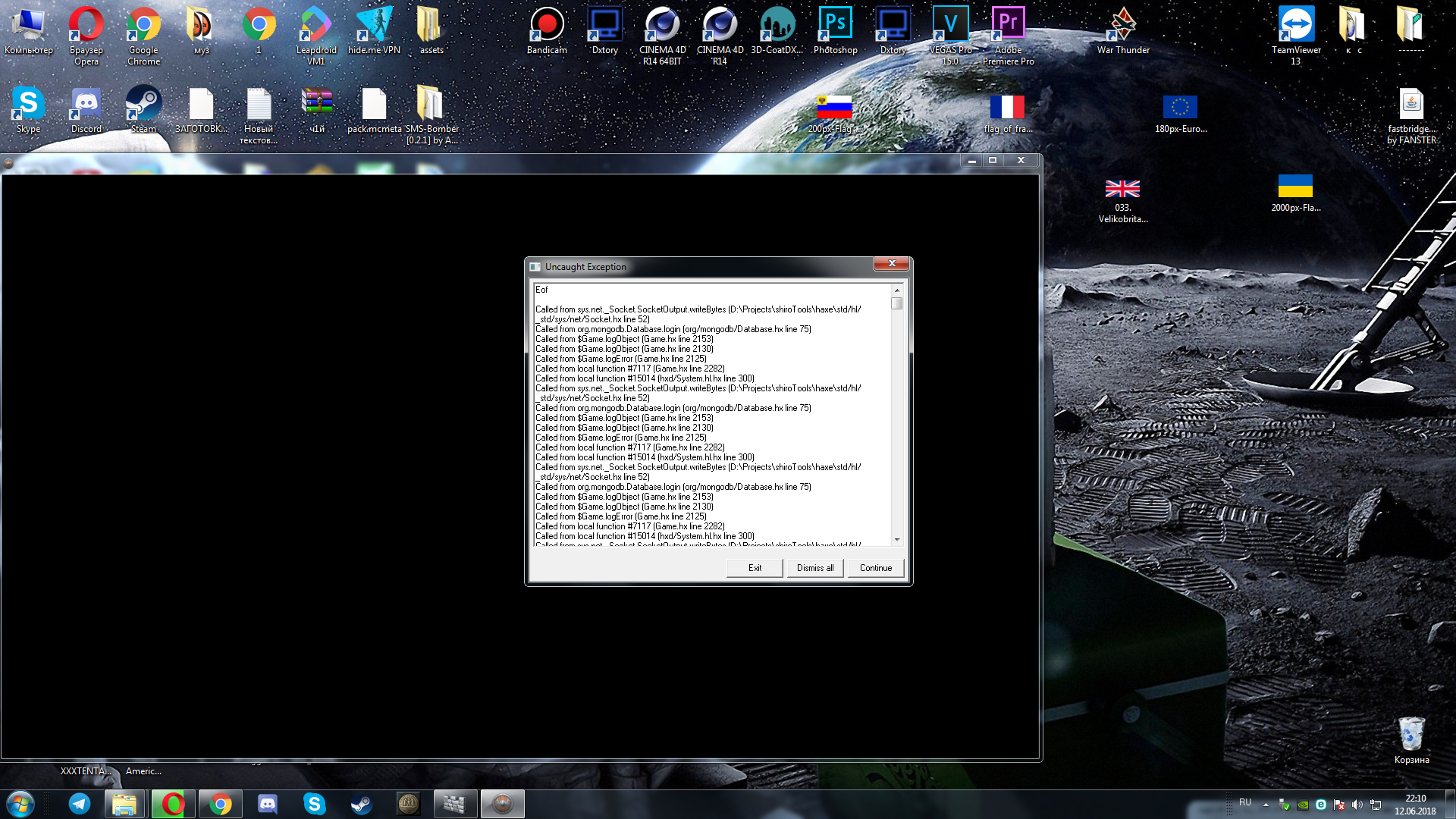
Task: Click the exception log scrollbar thumb
Action: [x=897, y=303]
